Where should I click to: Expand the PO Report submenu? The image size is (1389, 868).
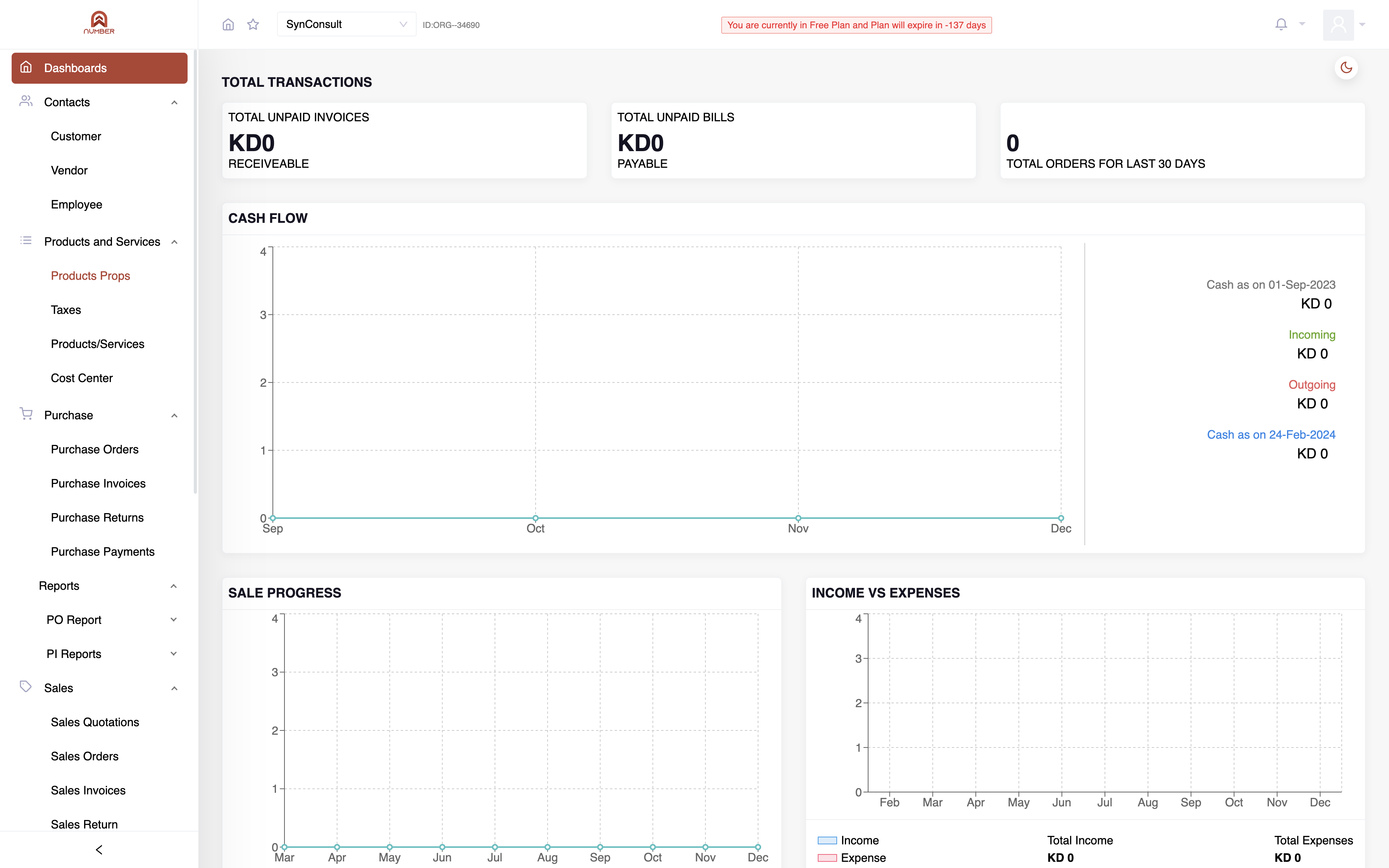(173, 620)
